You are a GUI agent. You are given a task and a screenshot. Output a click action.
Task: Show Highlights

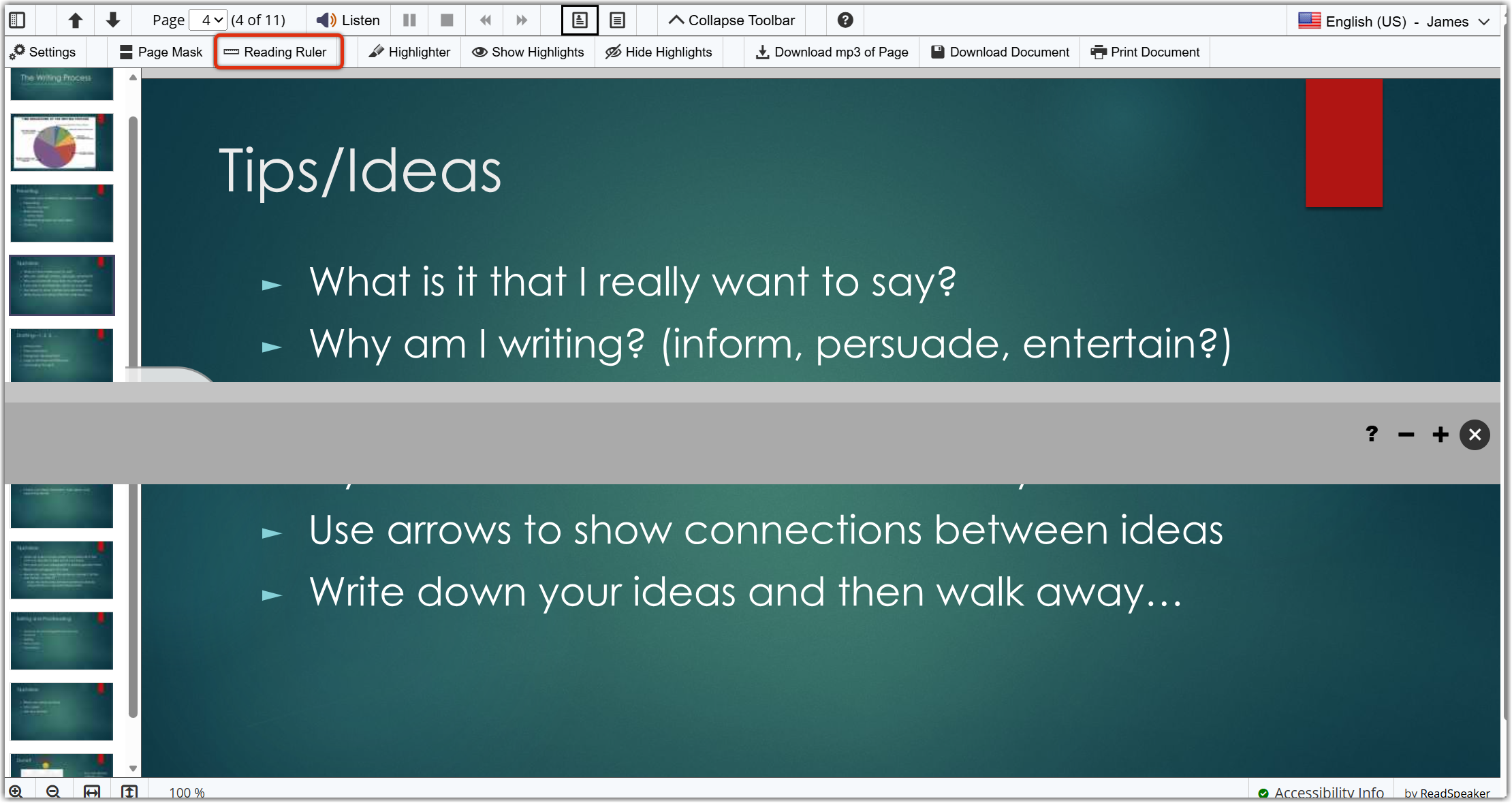pos(528,52)
